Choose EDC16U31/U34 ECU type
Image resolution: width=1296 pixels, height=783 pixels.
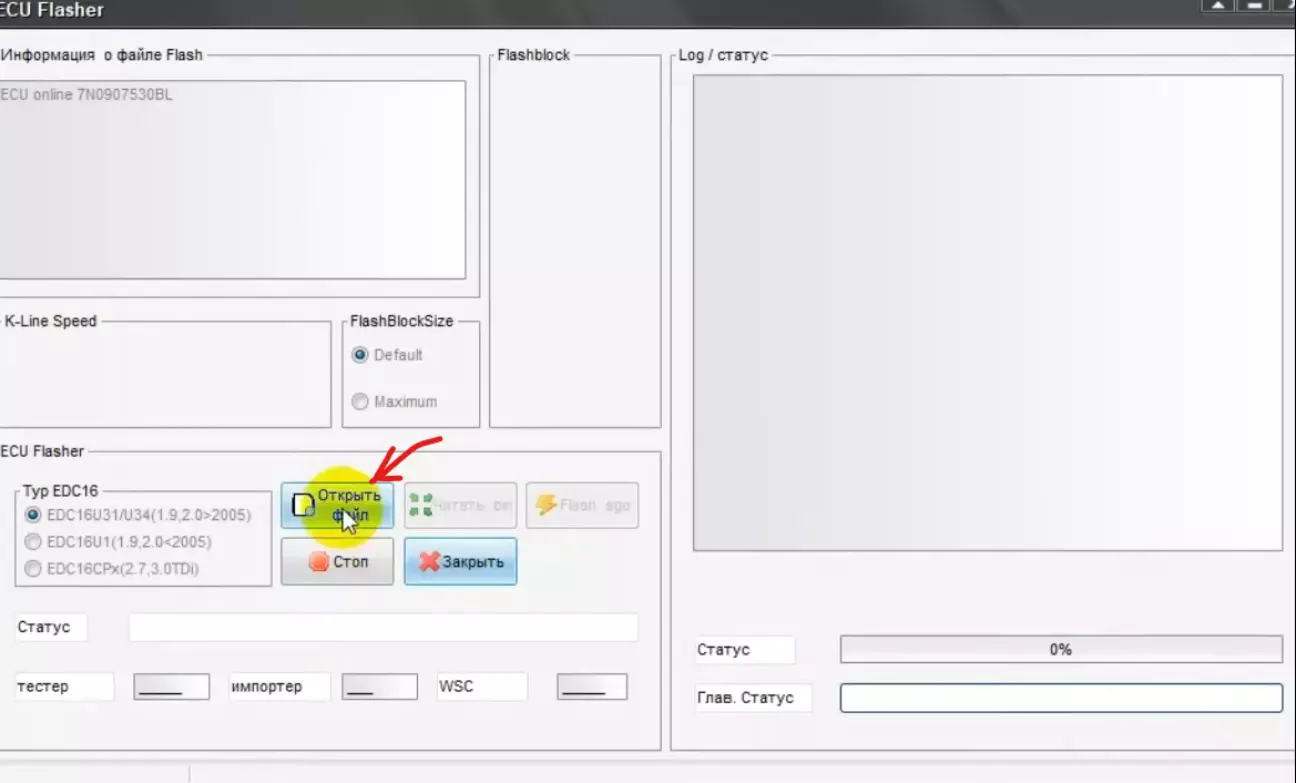tap(33, 516)
